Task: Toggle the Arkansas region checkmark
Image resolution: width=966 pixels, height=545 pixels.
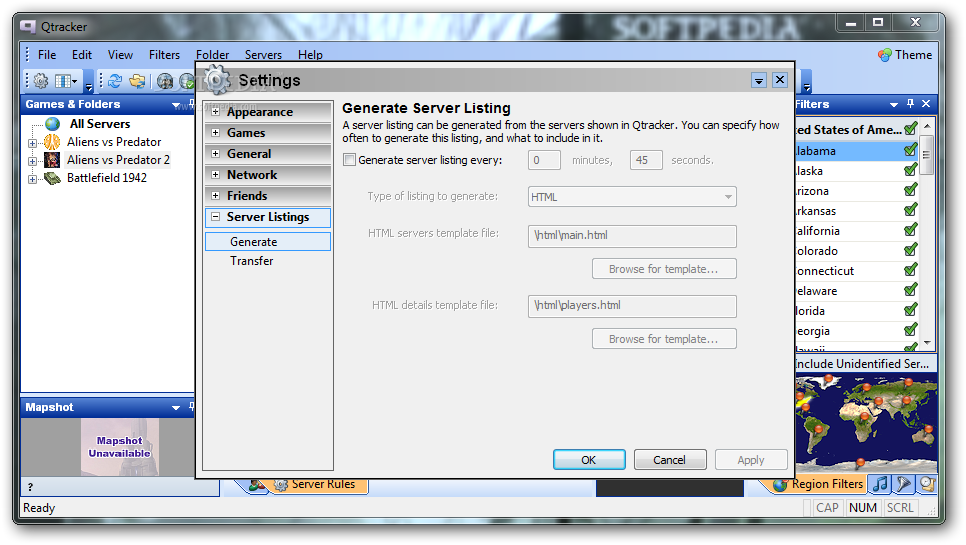Action: tap(911, 210)
